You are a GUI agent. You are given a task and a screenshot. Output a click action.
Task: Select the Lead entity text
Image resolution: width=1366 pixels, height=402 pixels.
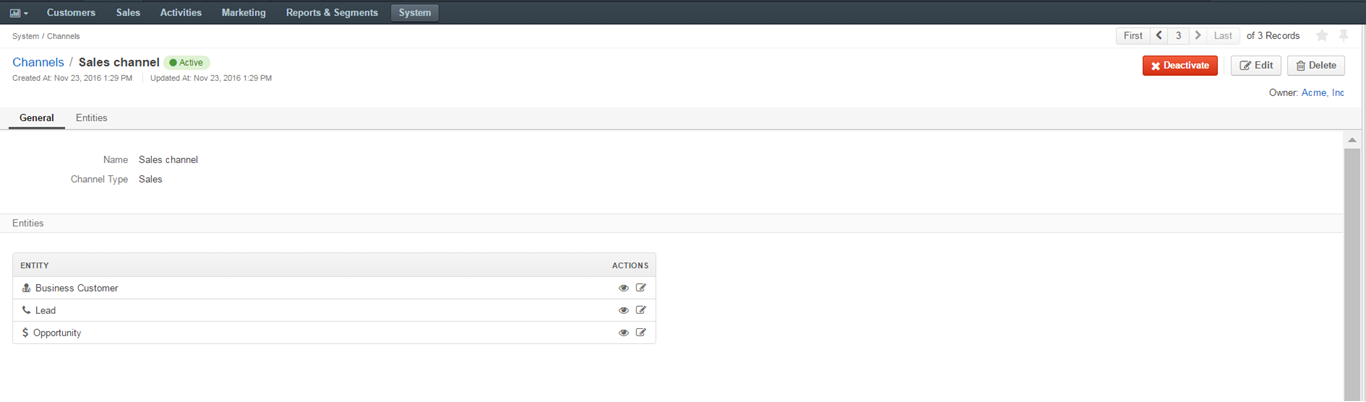[46, 310]
